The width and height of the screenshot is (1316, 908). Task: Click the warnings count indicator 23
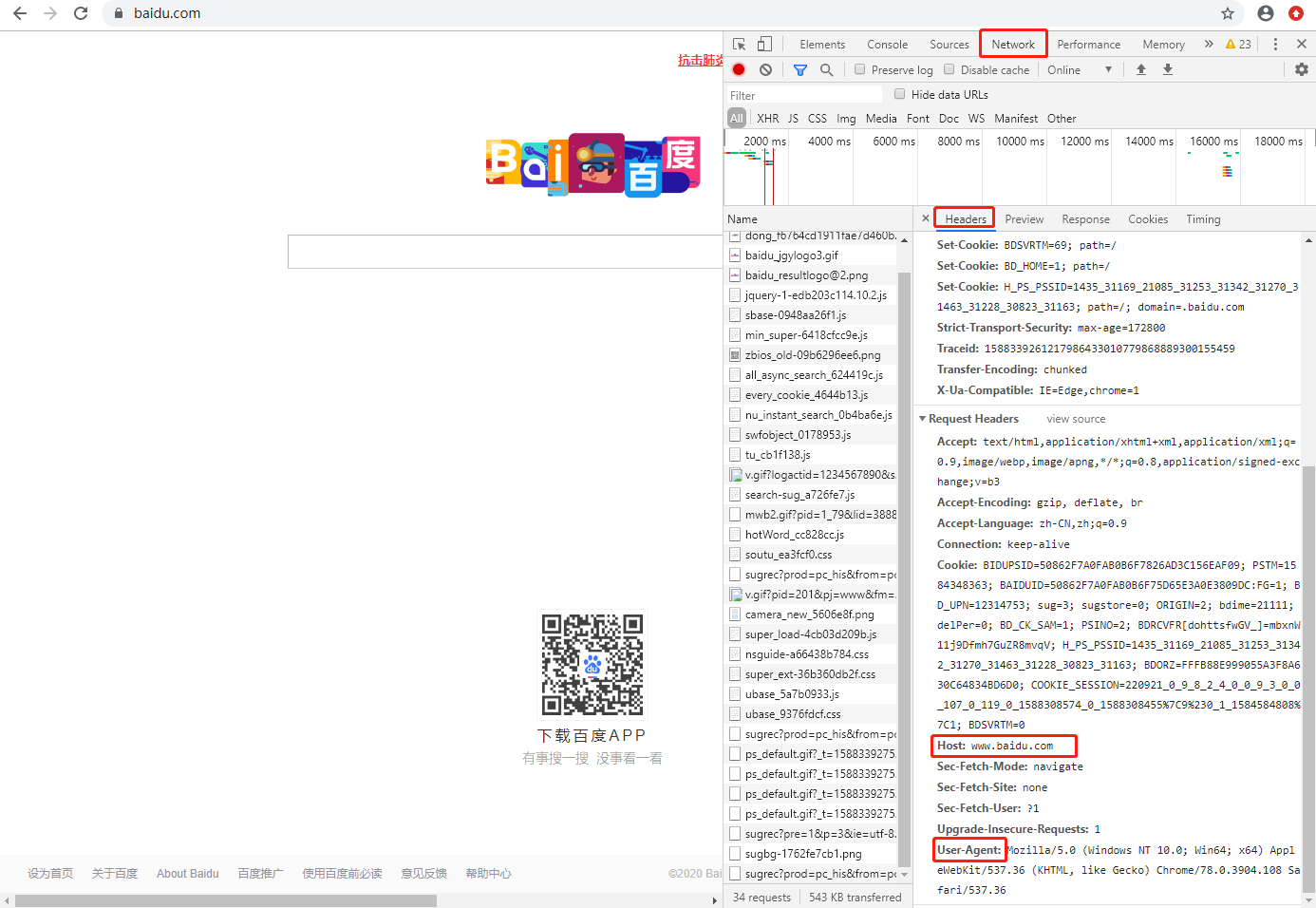pyautogui.click(x=1238, y=44)
